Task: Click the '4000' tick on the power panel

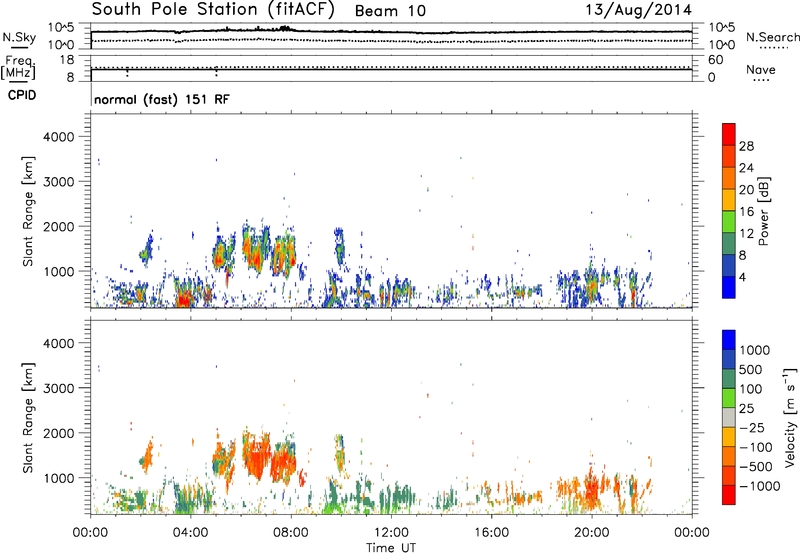Action: click(x=58, y=137)
